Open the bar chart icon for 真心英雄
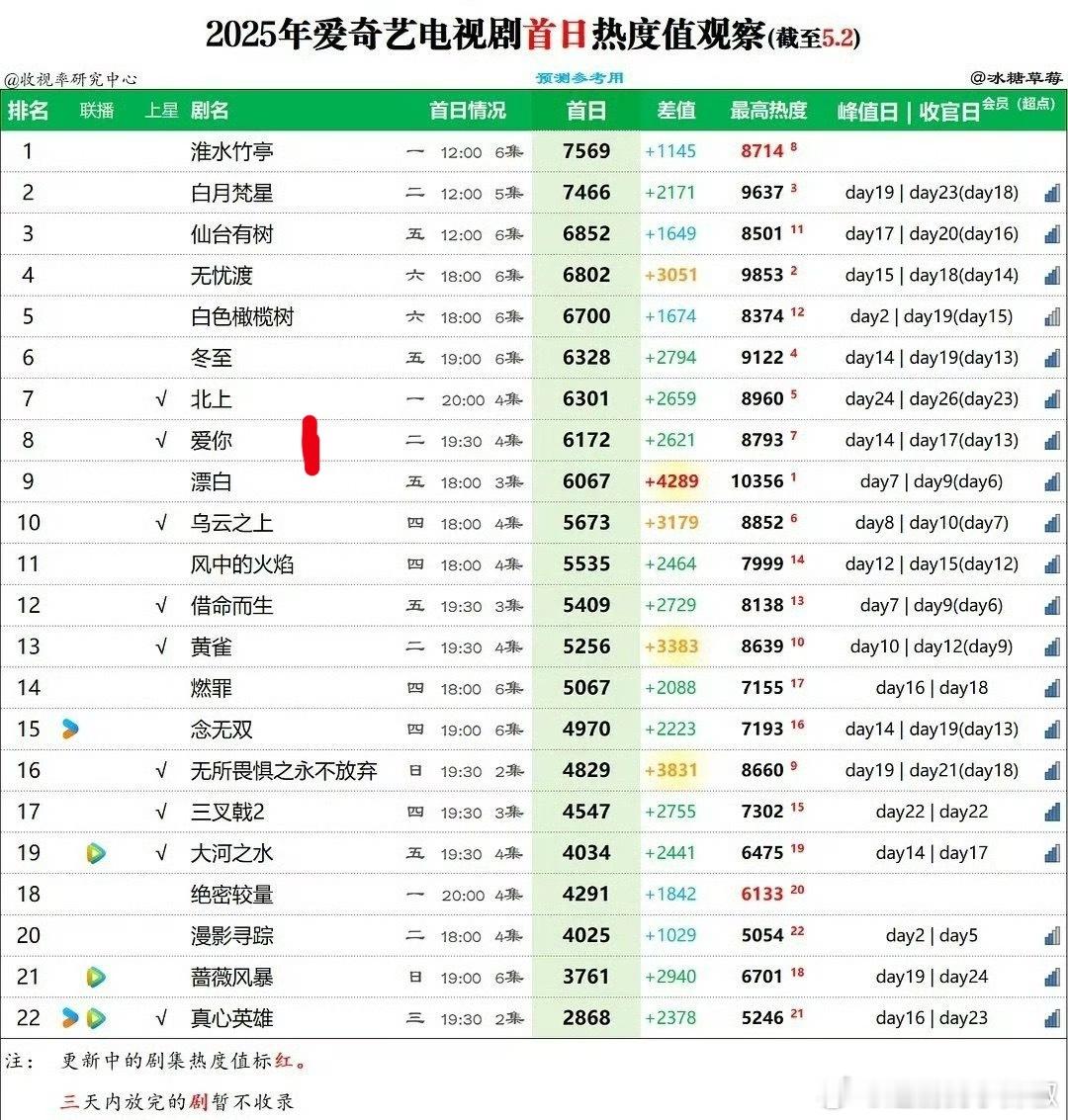Image resolution: width=1068 pixels, height=1120 pixels. coord(1051,1018)
